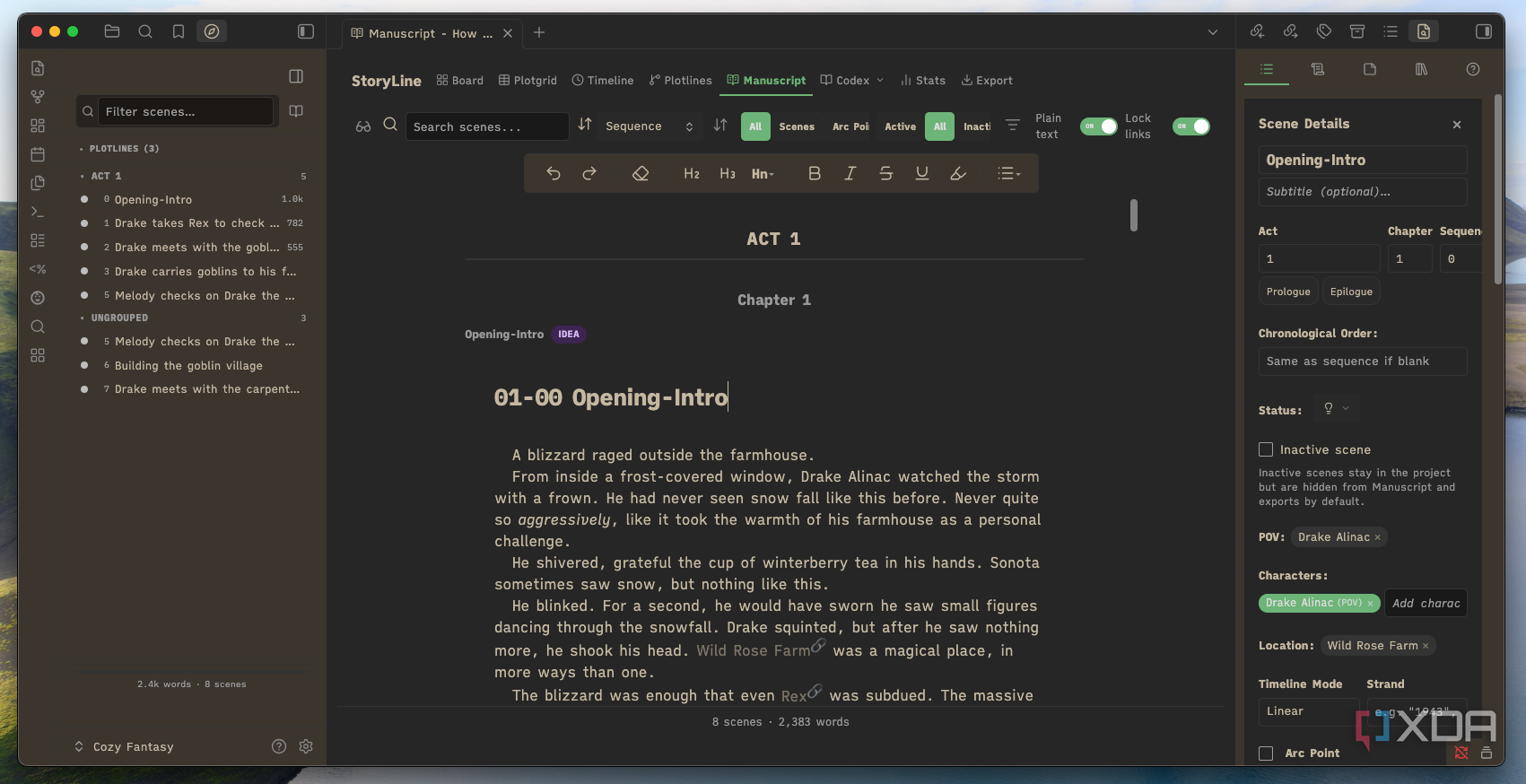Apply H2 heading style
The image size is (1526, 784).
pos(692,174)
